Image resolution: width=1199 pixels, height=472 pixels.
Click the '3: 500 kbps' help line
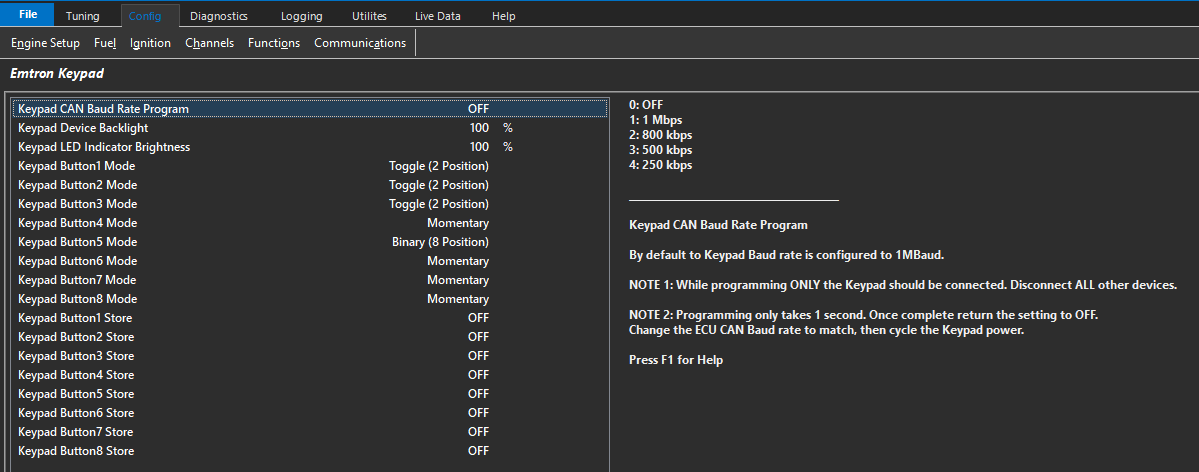tap(660, 150)
